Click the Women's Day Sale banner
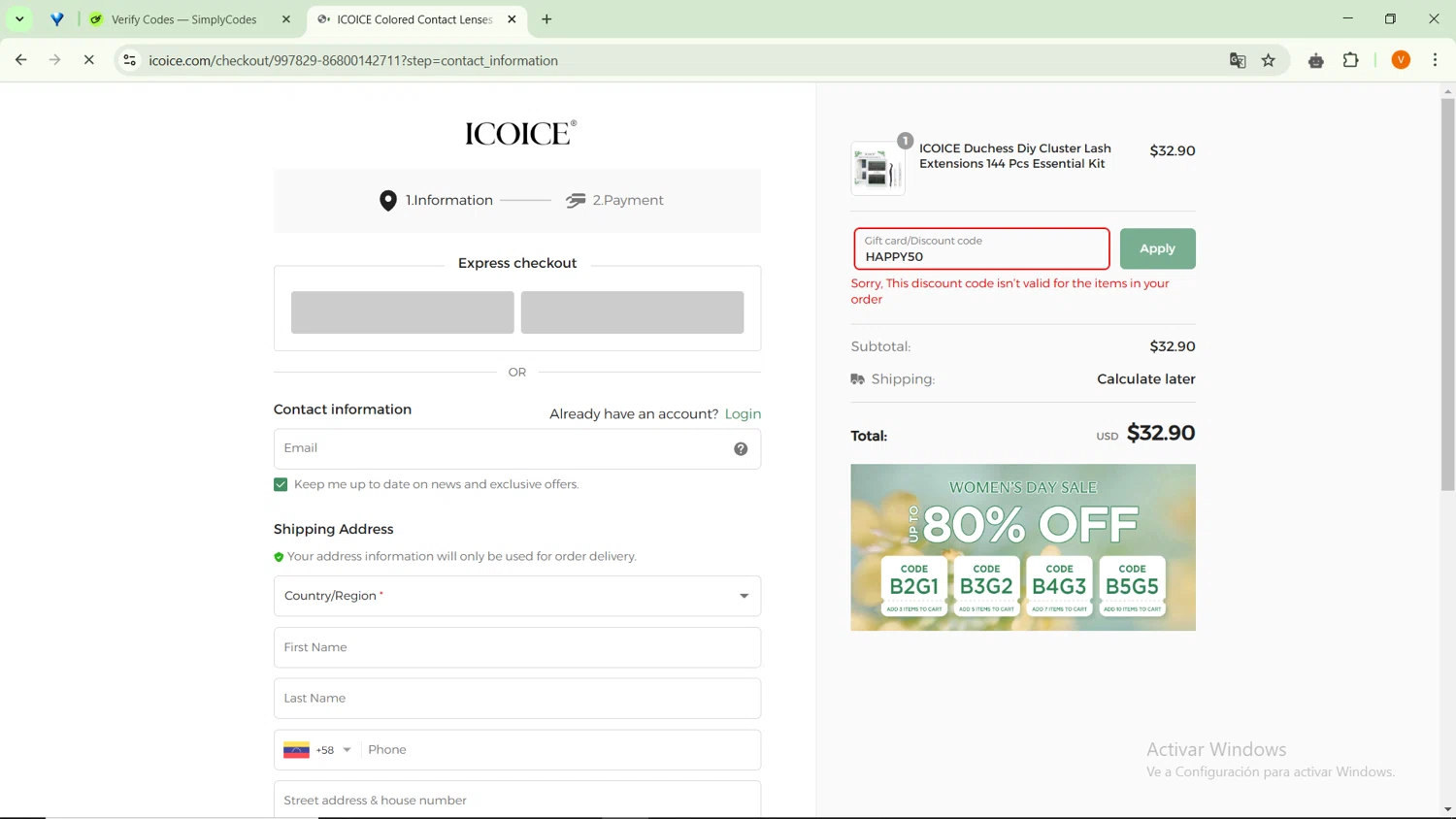The height and width of the screenshot is (819, 1456). click(x=1023, y=547)
